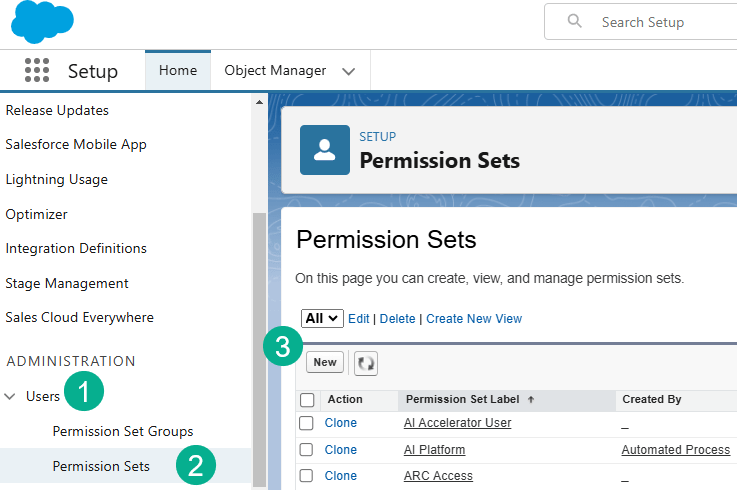Click the search magnifier icon
The image size is (737, 490).
(574, 22)
